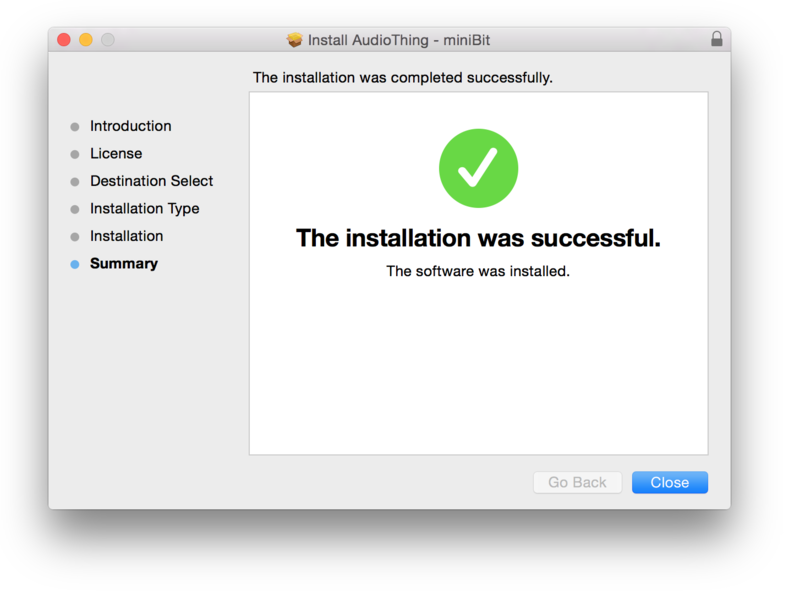
Task: Click the gray bullet beside Installation Type
Action: 75,210
